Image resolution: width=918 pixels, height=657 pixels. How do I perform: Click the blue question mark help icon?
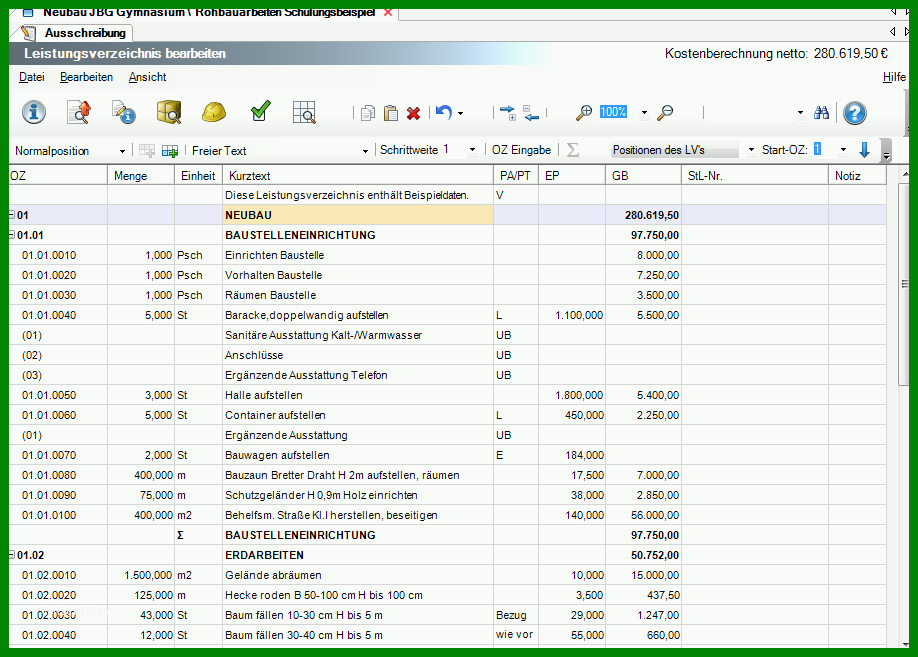coord(855,113)
